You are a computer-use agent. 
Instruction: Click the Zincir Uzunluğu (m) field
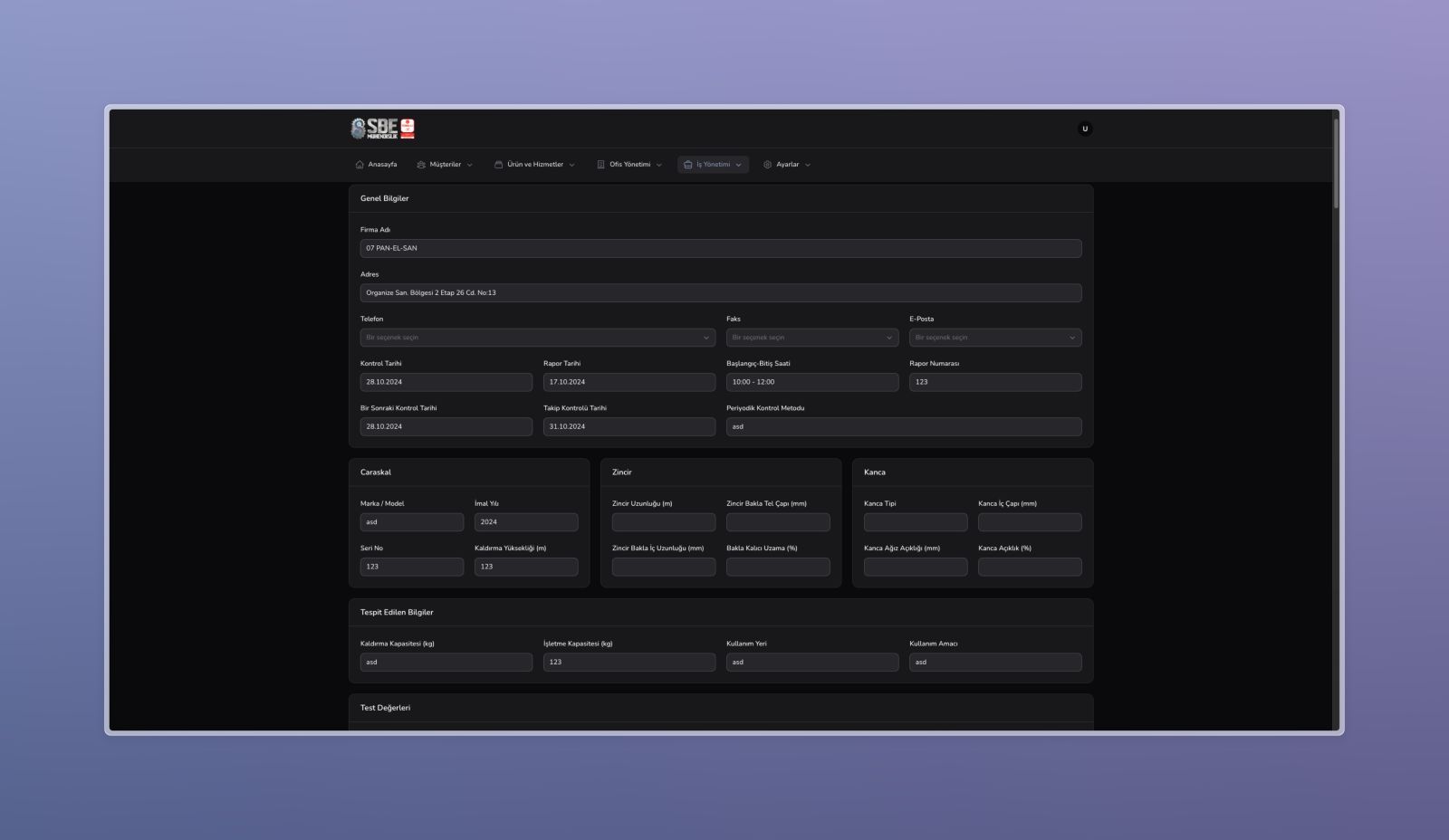click(663, 522)
